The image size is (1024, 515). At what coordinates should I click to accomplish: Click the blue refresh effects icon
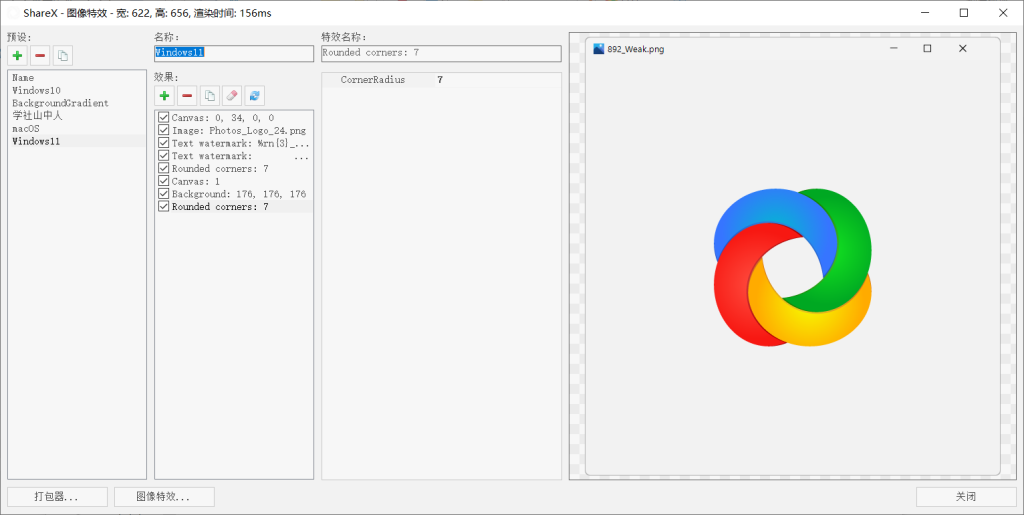(255, 96)
